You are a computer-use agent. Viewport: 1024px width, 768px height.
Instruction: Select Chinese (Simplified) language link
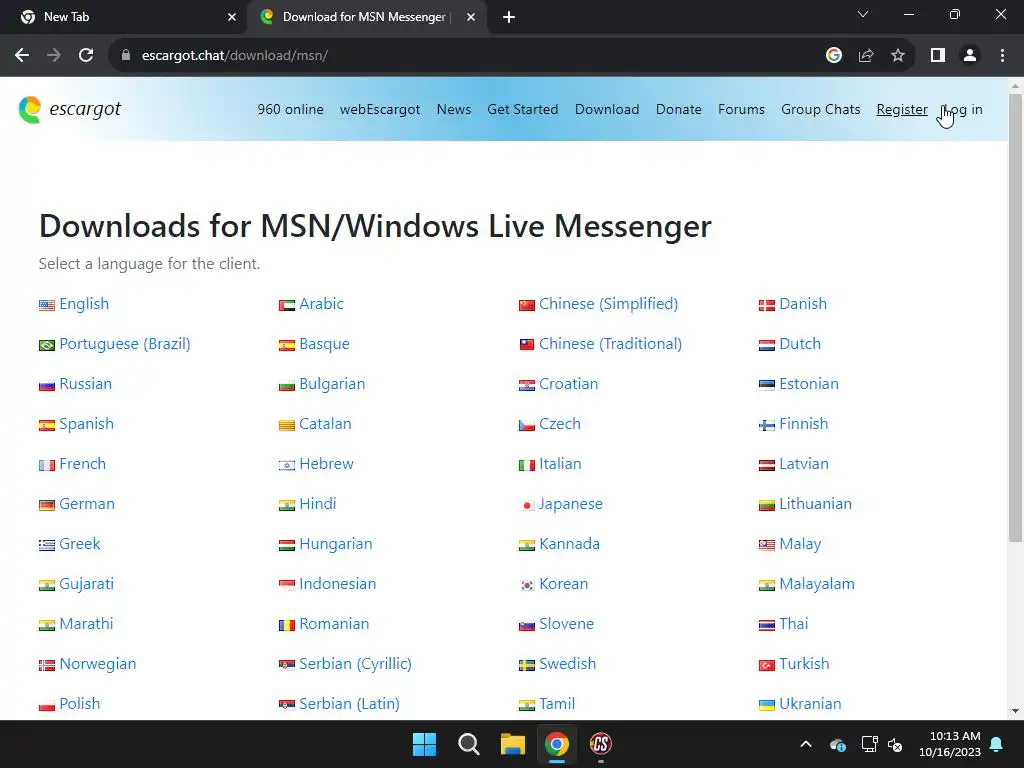608,304
